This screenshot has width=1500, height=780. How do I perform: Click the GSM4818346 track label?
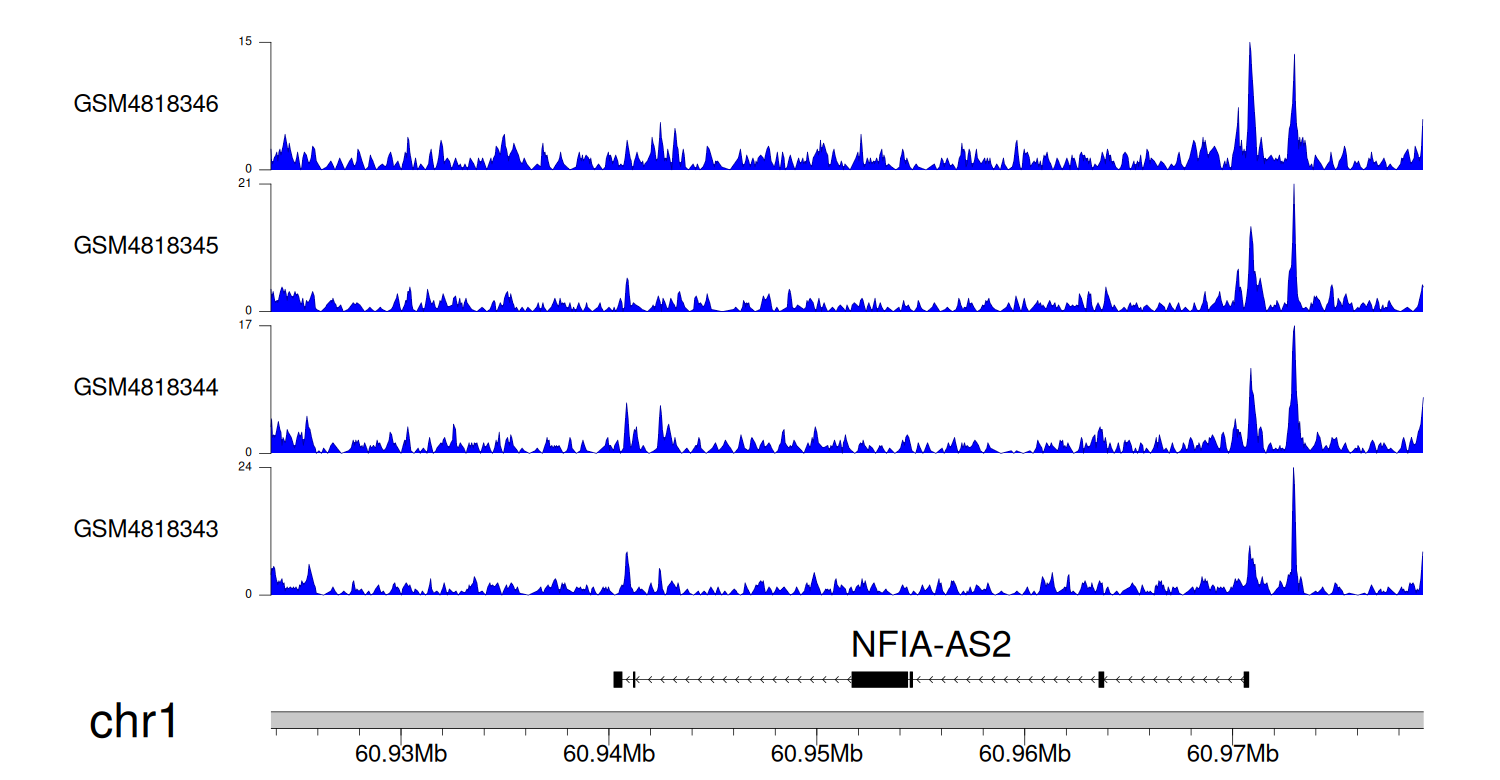click(x=146, y=104)
